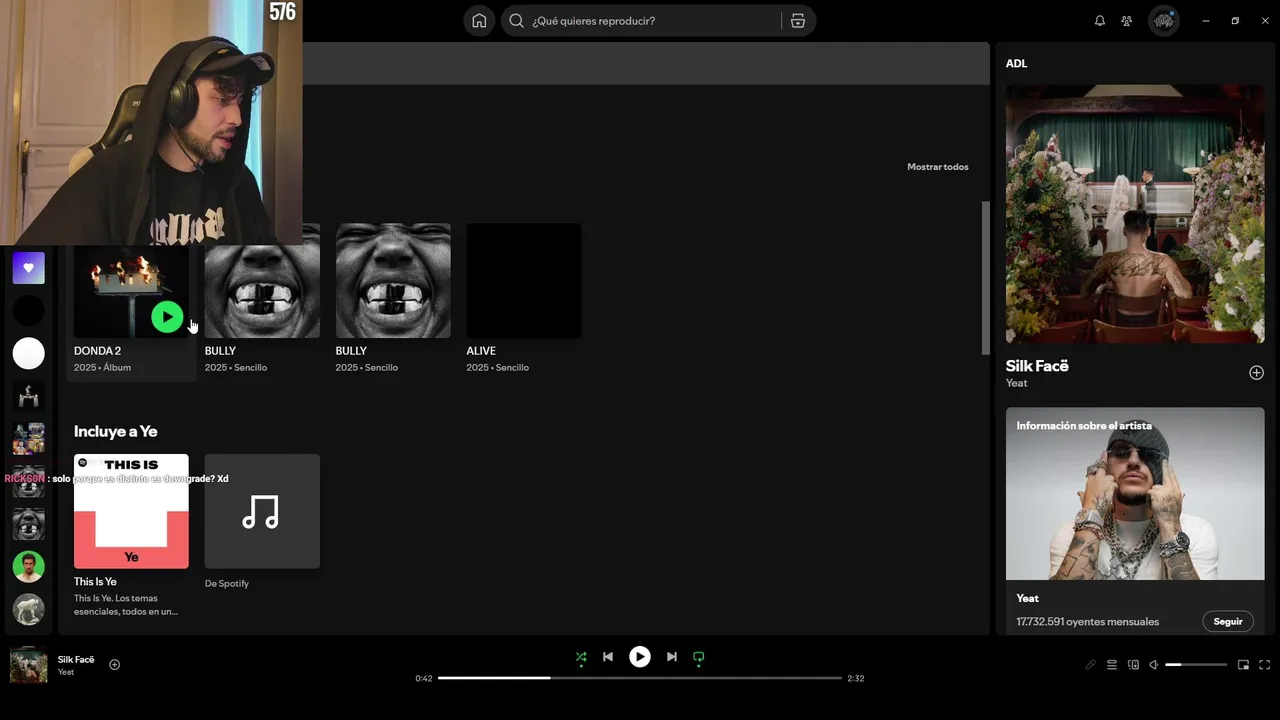Open Silk Facë title in bottom player bar
The width and height of the screenshot is (1280, 720).
76,660
